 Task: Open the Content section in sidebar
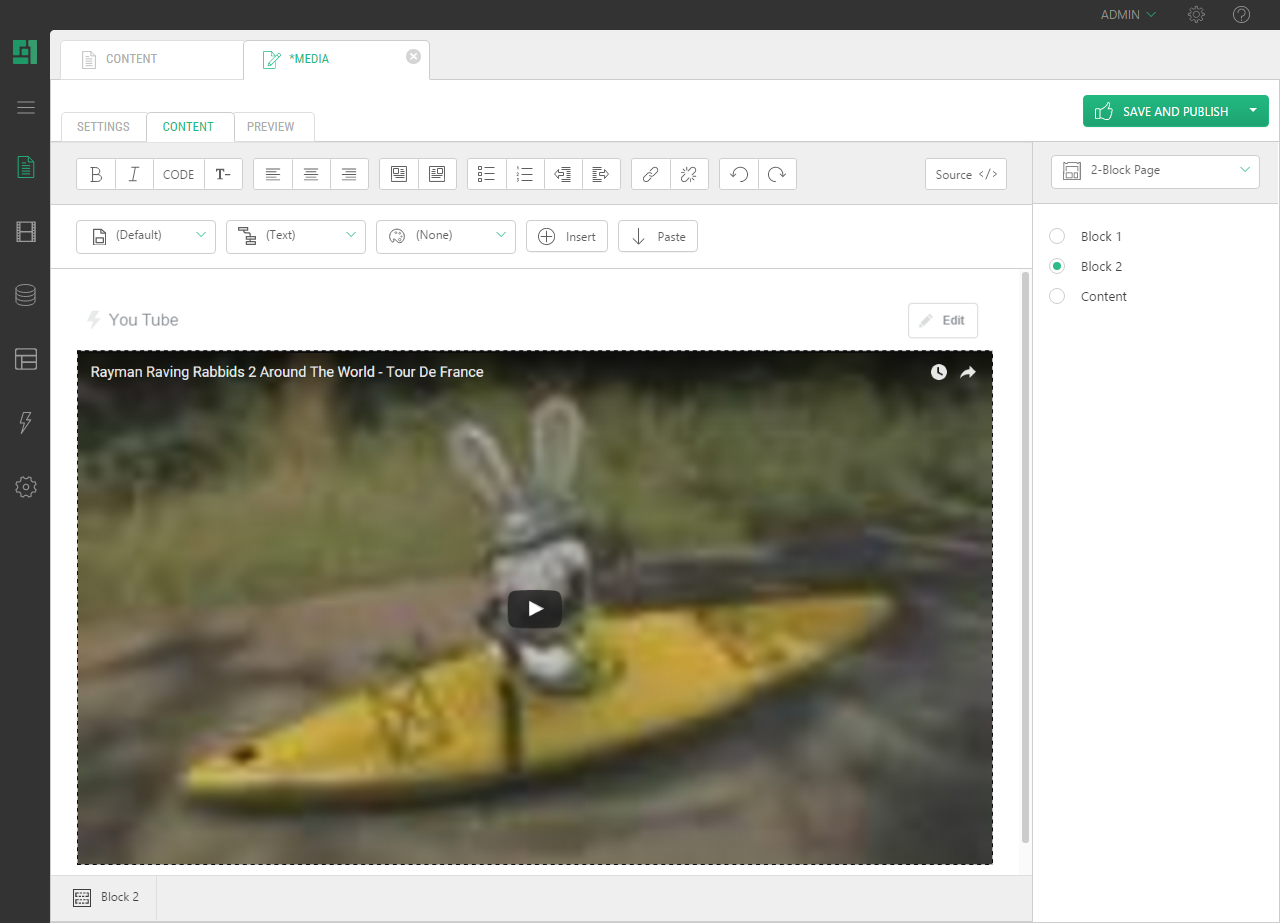[26, 167]
